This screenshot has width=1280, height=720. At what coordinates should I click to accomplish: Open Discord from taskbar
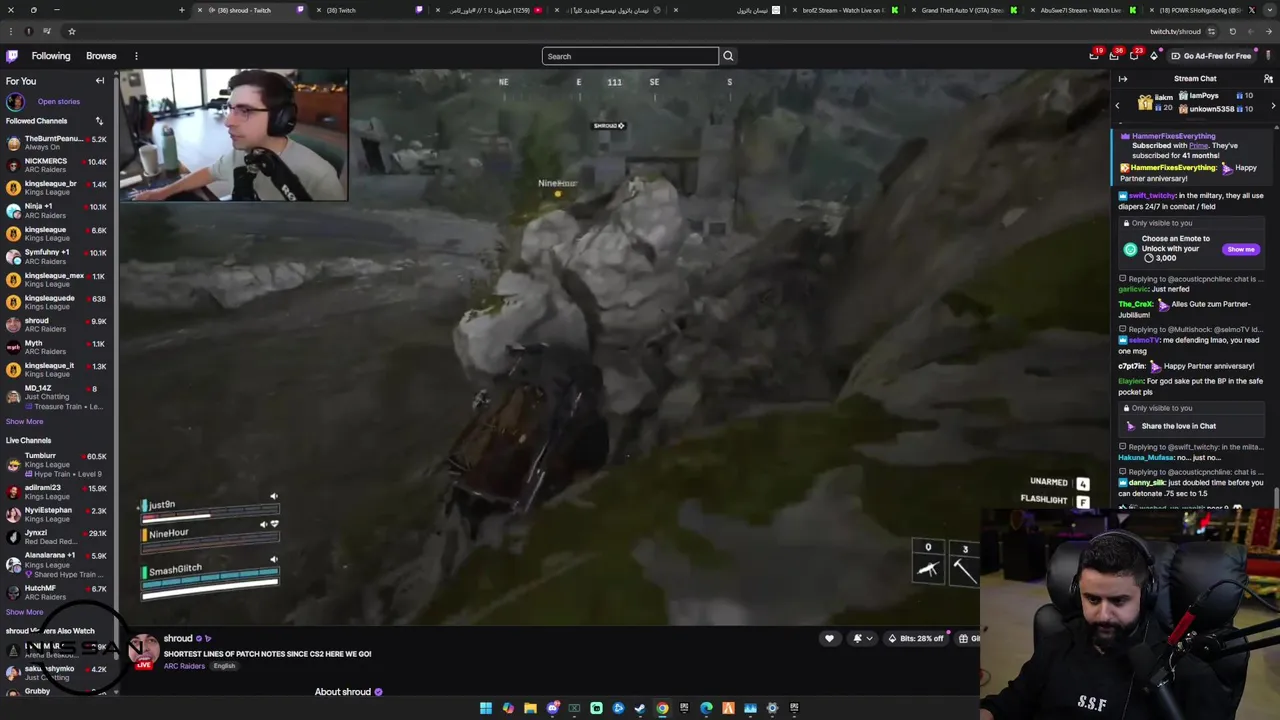click(553, 708)
